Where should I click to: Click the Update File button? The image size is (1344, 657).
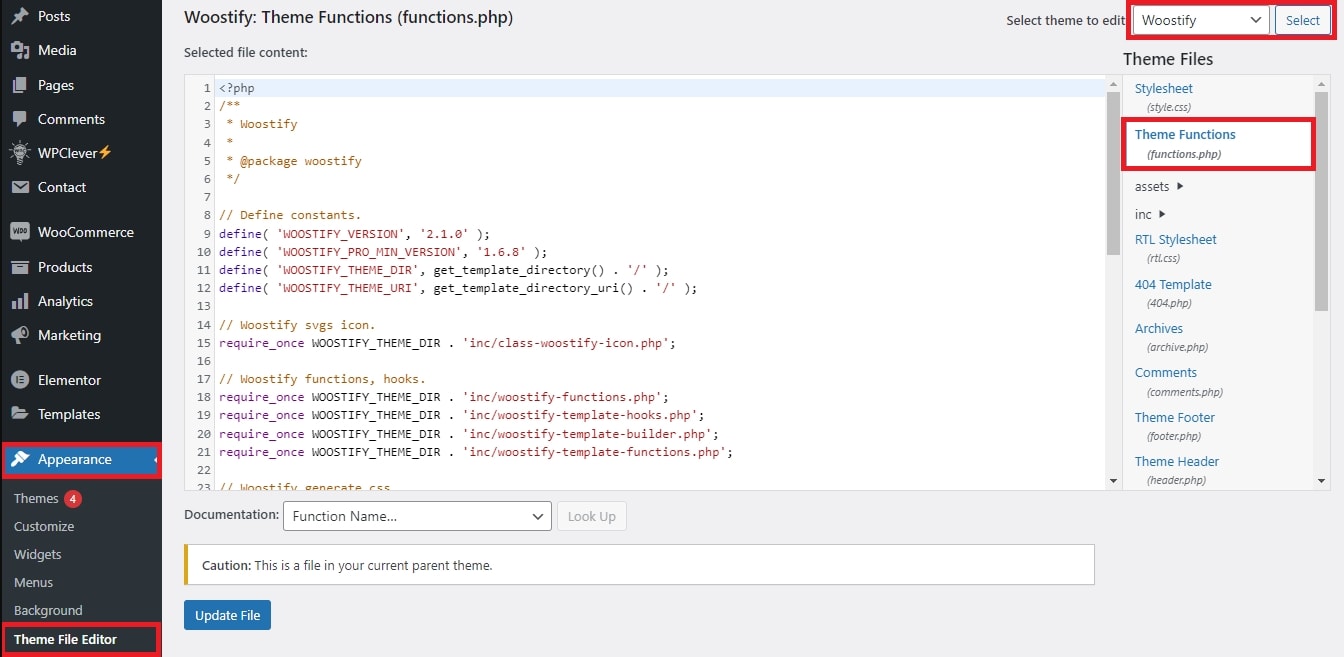(227, 615)
